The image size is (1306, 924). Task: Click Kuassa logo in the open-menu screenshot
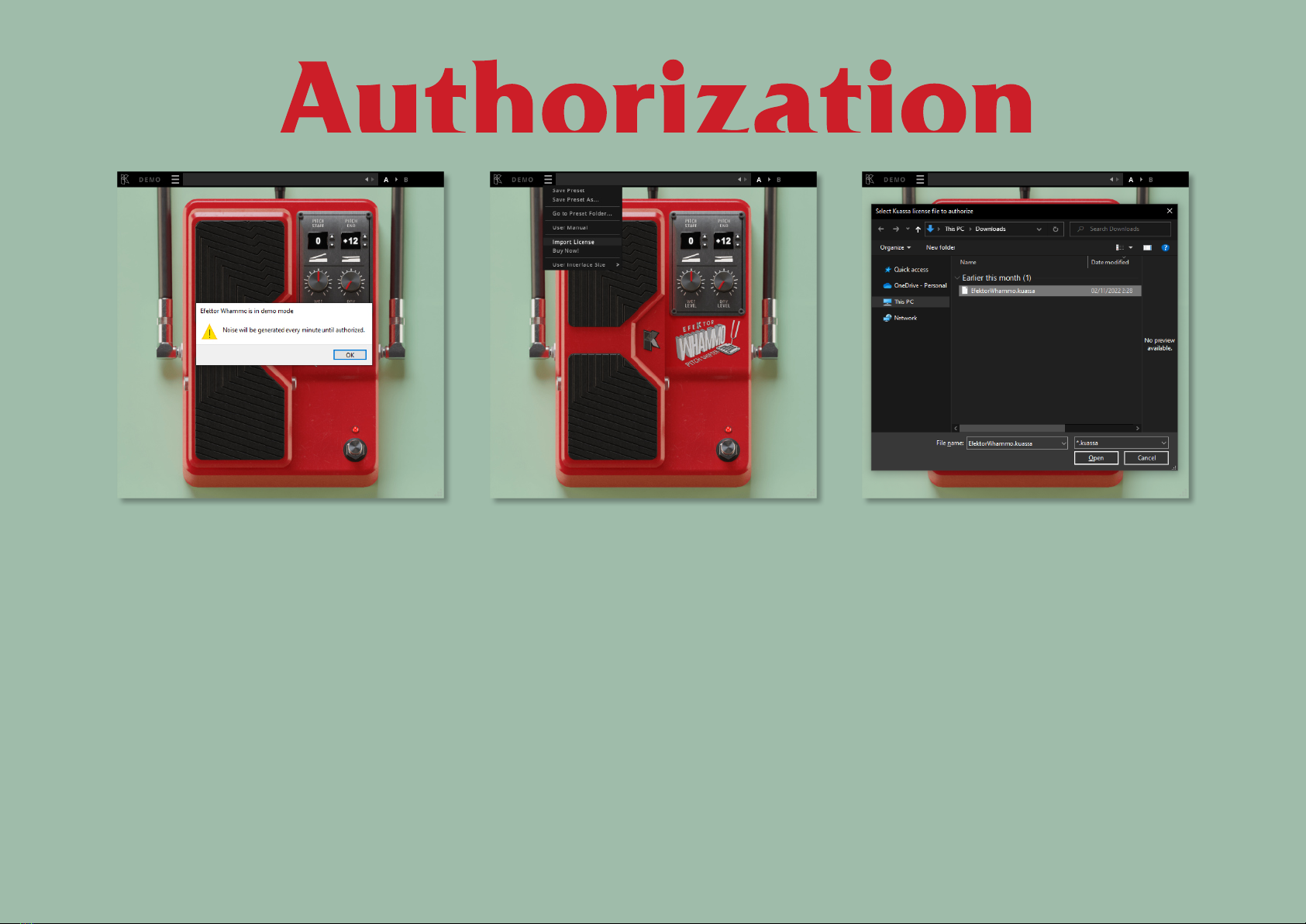click(x=498, y=179)
